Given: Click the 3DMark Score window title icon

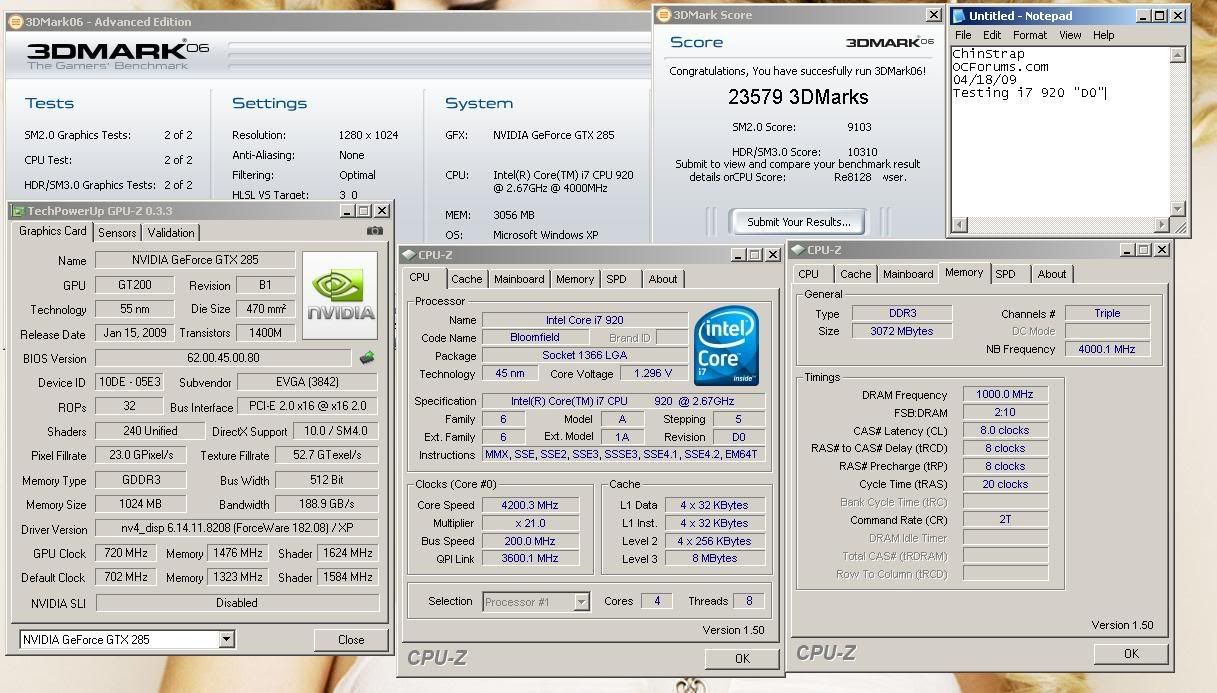Looking at the screenshot, I should (663, 15).
